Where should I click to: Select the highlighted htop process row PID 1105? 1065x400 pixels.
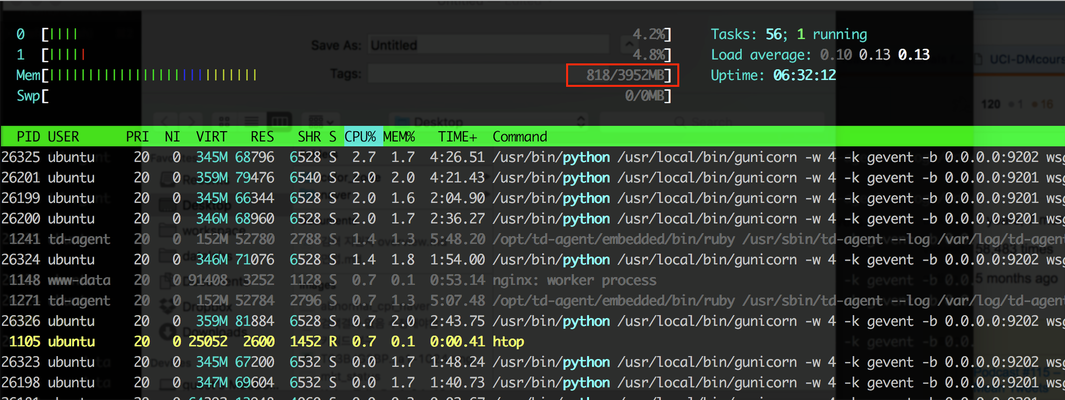pos(532,341)
